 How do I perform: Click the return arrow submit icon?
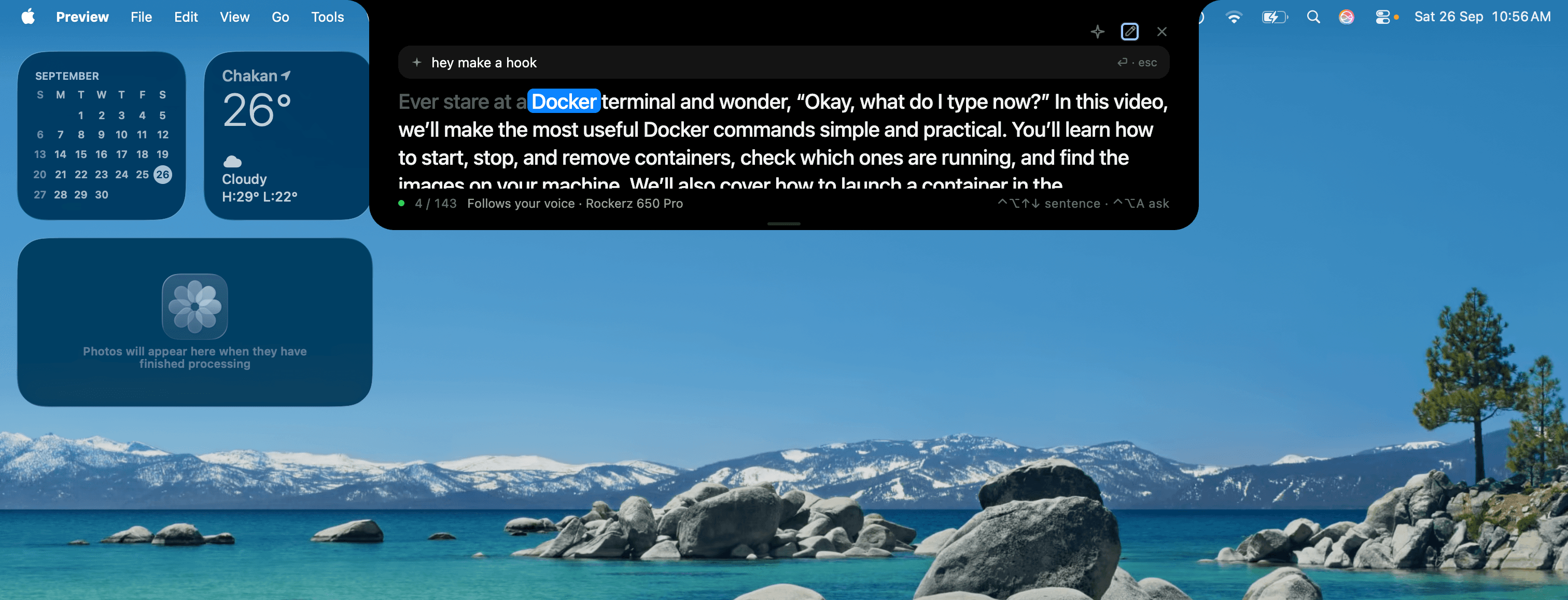coord(1122,62)
